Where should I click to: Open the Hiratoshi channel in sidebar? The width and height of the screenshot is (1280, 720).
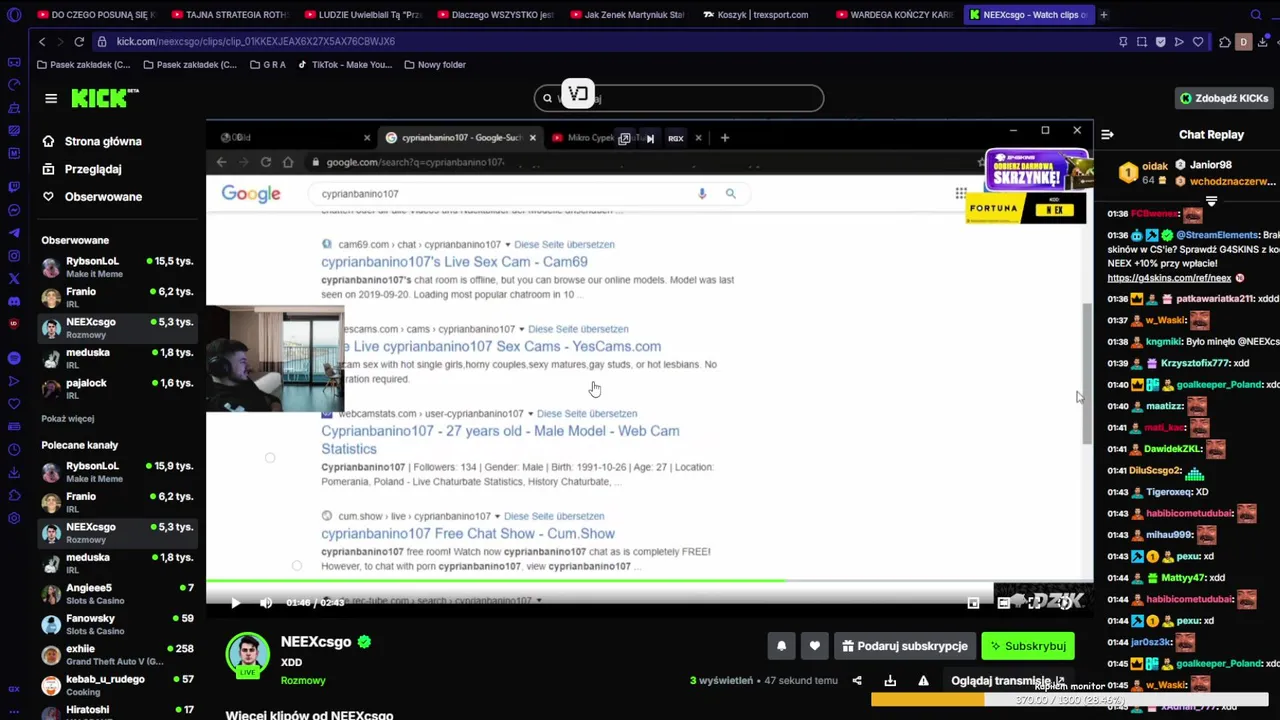pyautogui.click(x=117, y=711)
